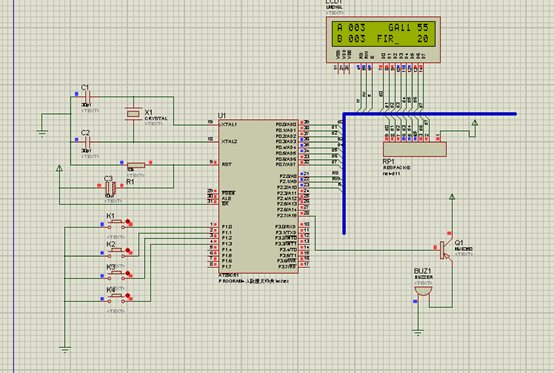Click the X1 crystal component
Viewport: 554px width, 373px height.
click(x=133, y=114)
